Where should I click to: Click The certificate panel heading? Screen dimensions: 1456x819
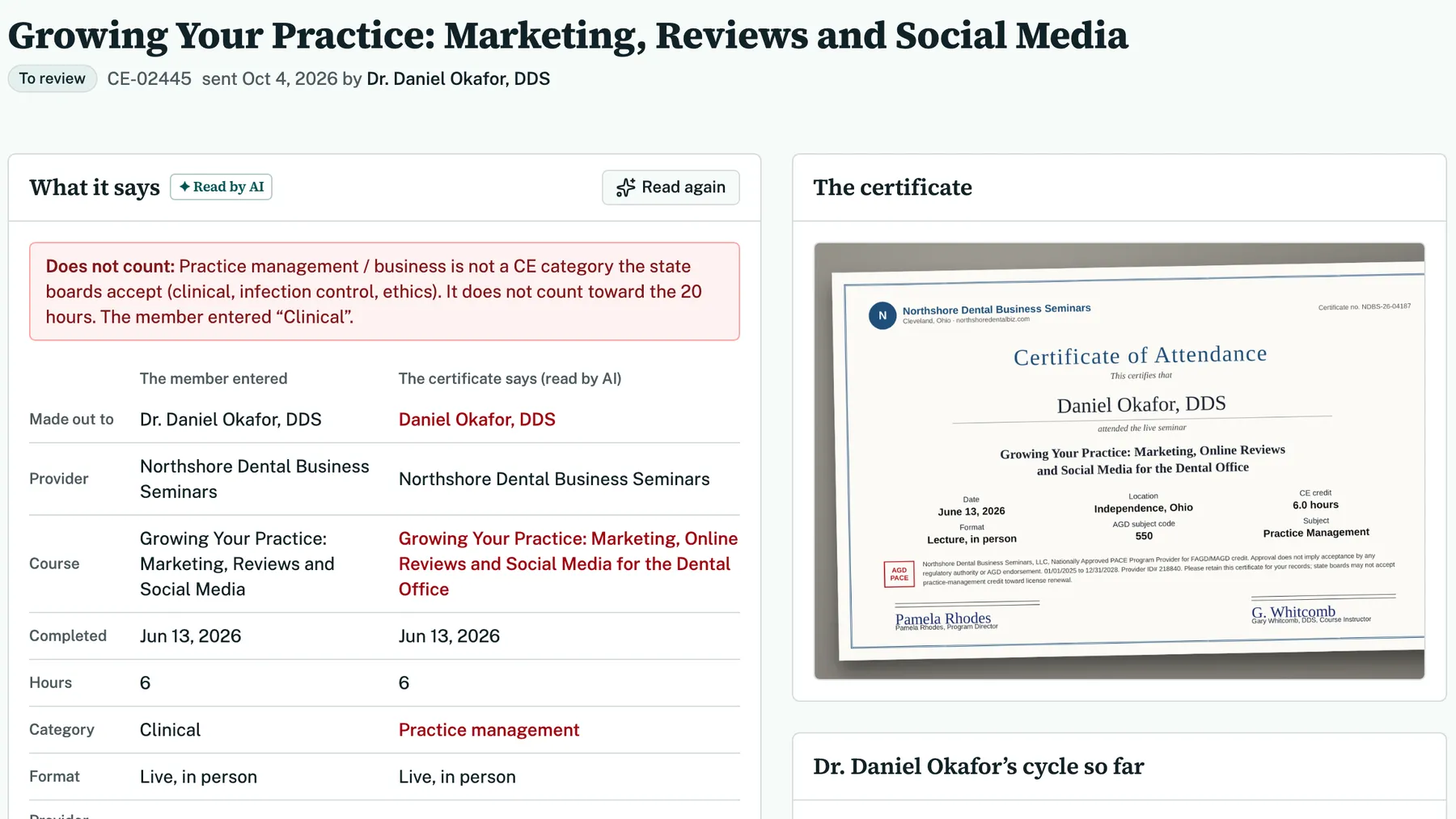(893, 188)
